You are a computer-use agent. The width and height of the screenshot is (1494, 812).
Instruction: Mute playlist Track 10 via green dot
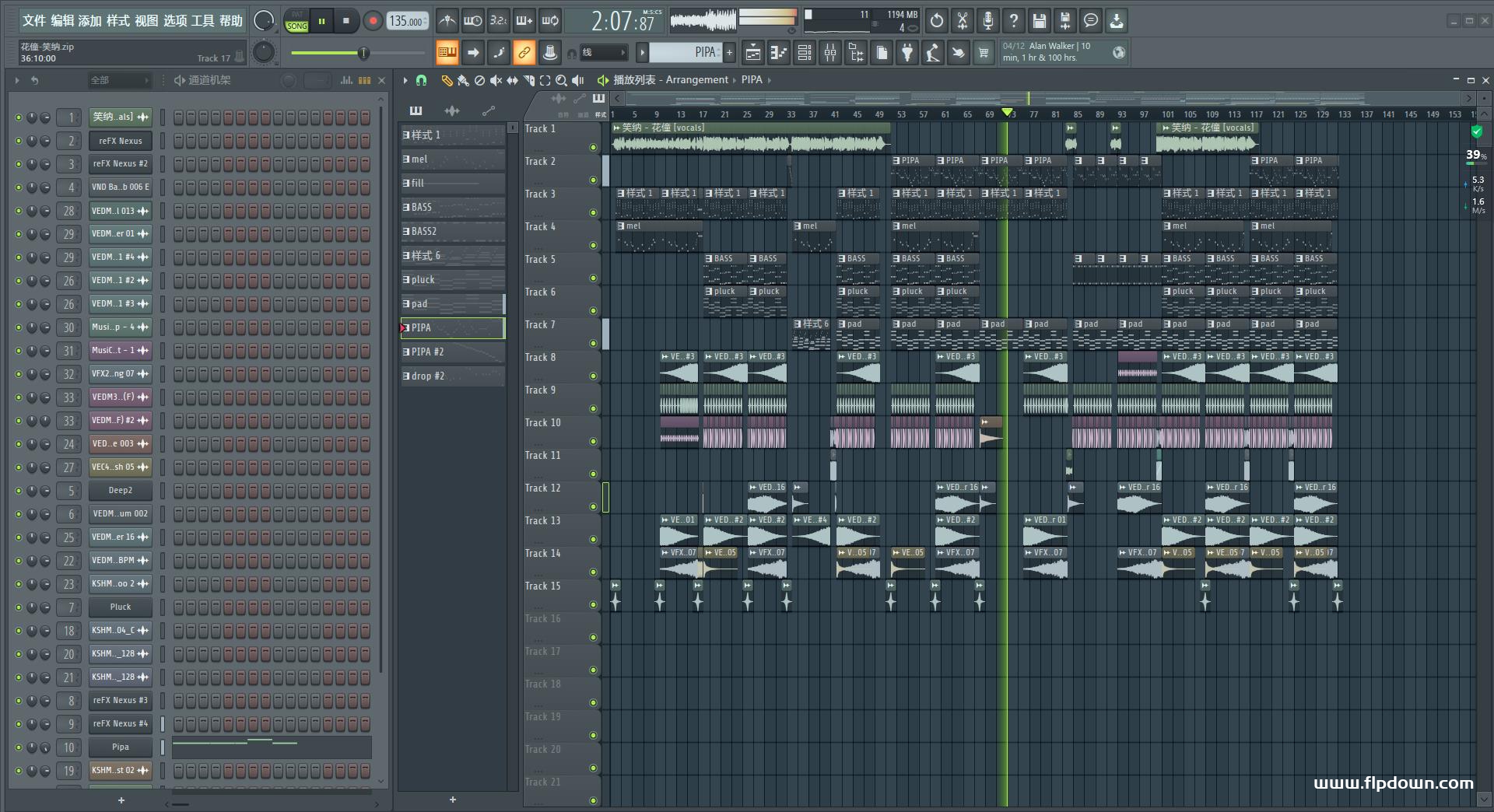pos(593,441)
